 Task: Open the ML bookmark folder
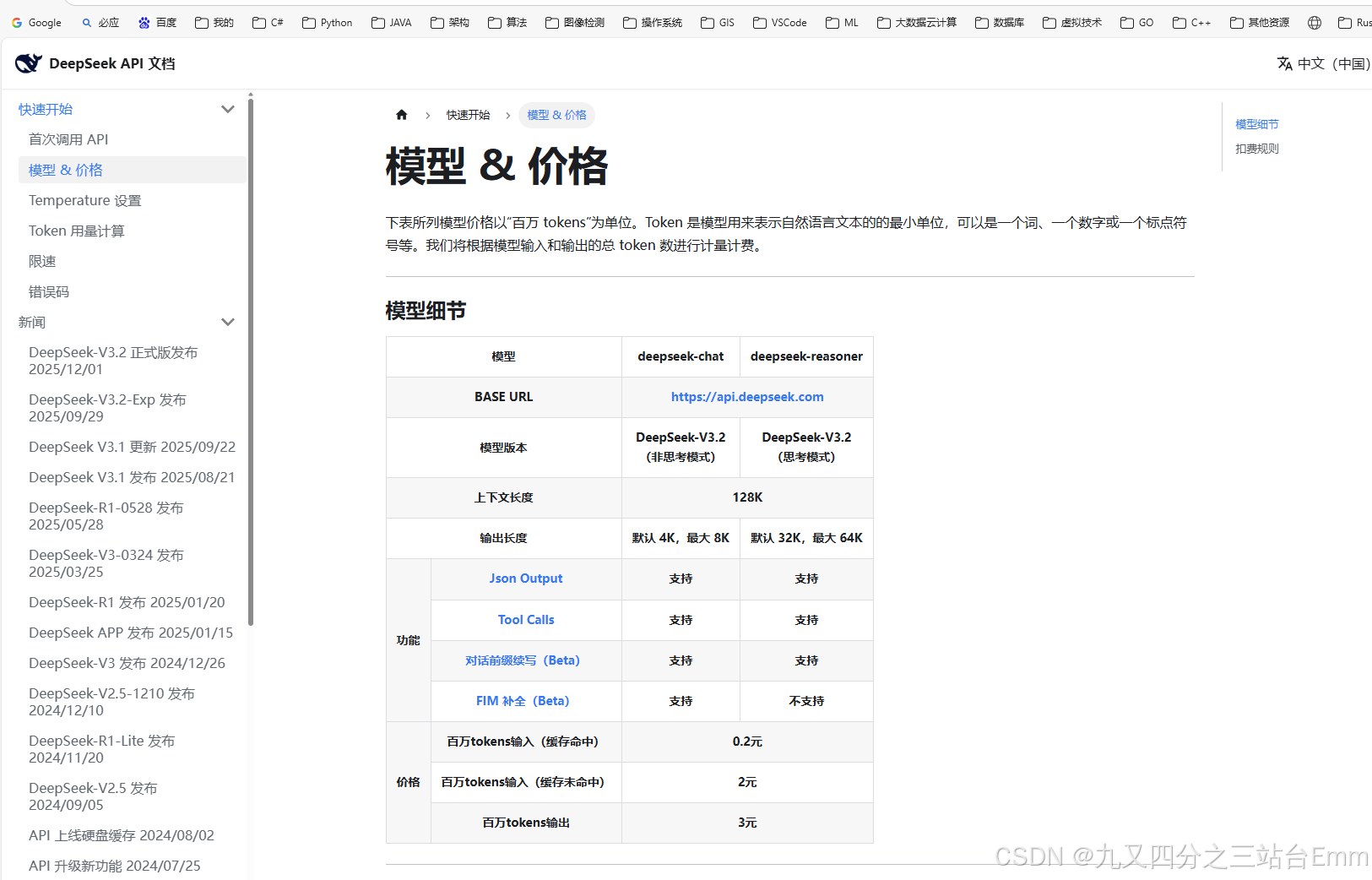(x=842, y=23)
